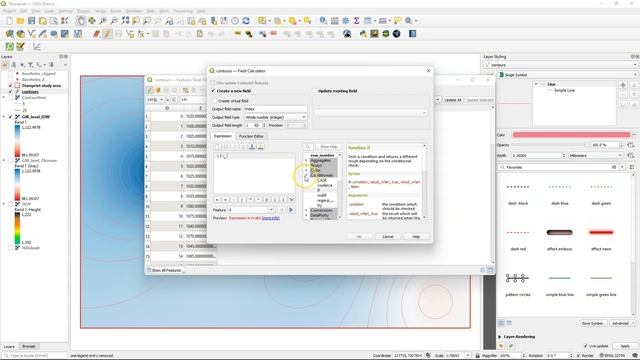Collapse the Conditionals function group

coord(306,175)
